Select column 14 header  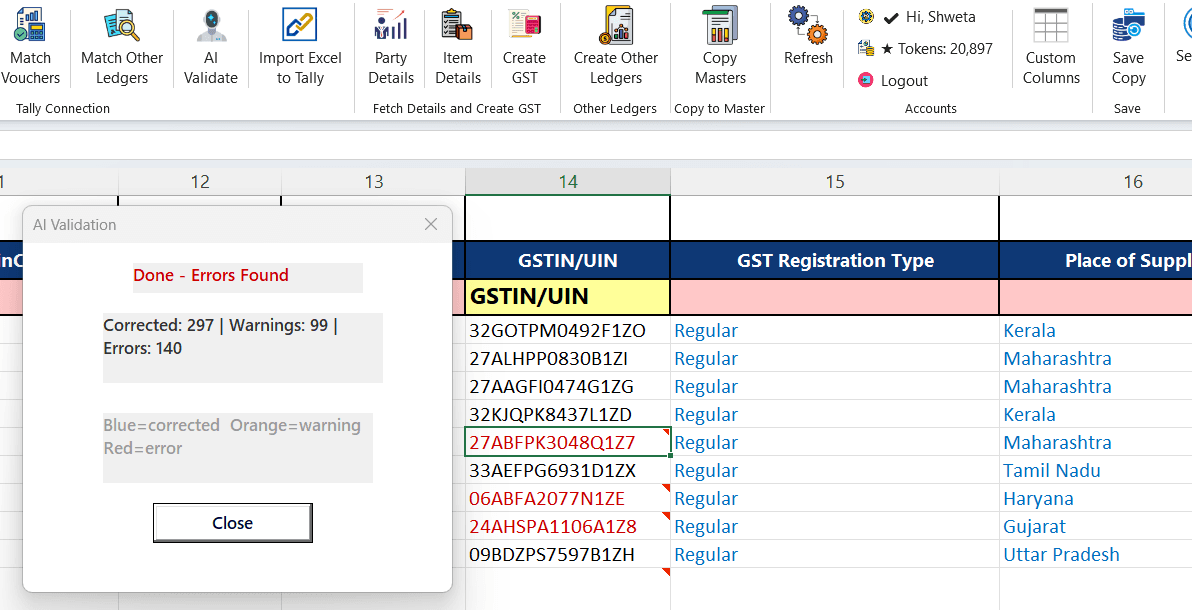(x=568, y=181)
